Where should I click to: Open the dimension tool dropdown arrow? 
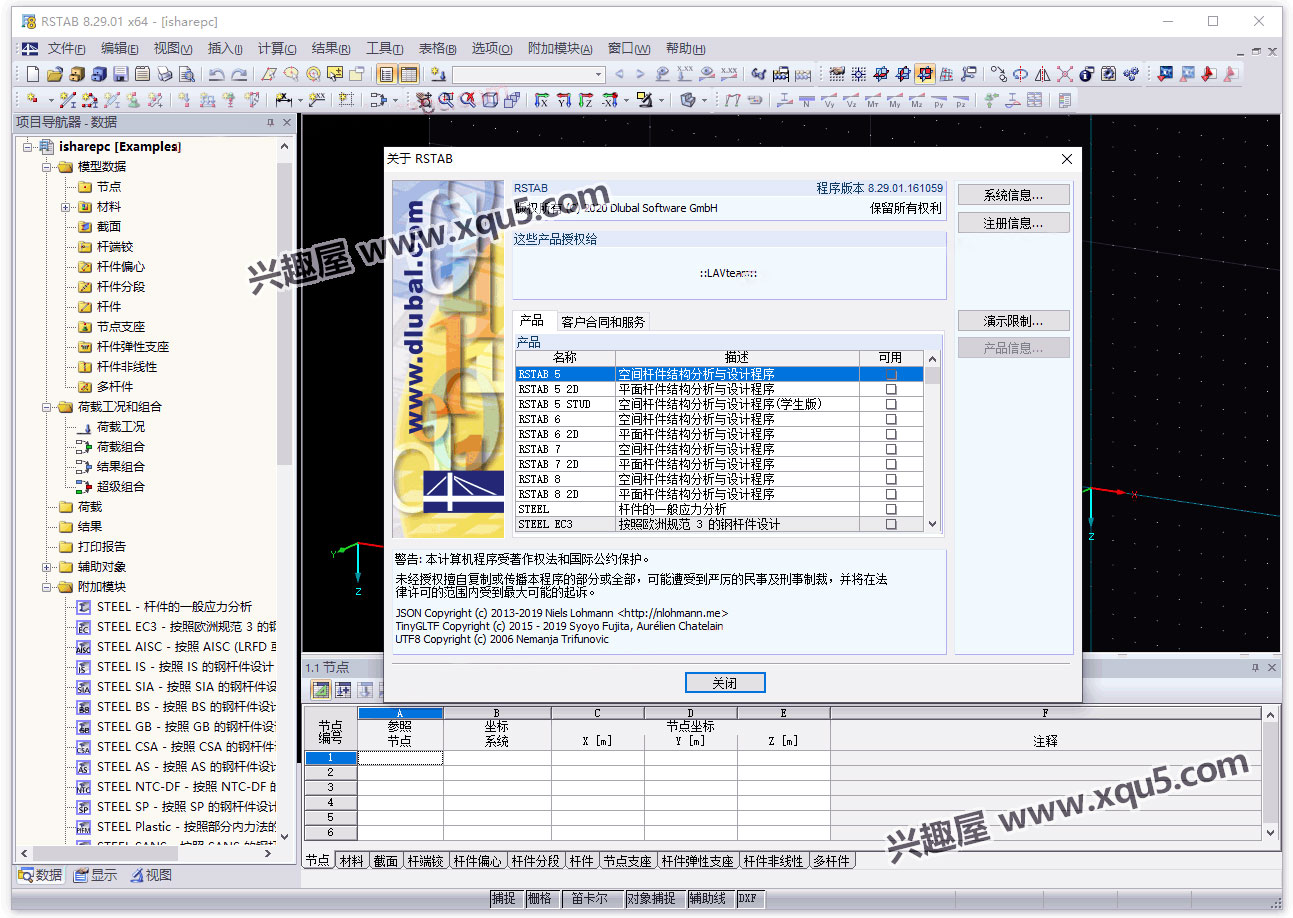point(300,100)
